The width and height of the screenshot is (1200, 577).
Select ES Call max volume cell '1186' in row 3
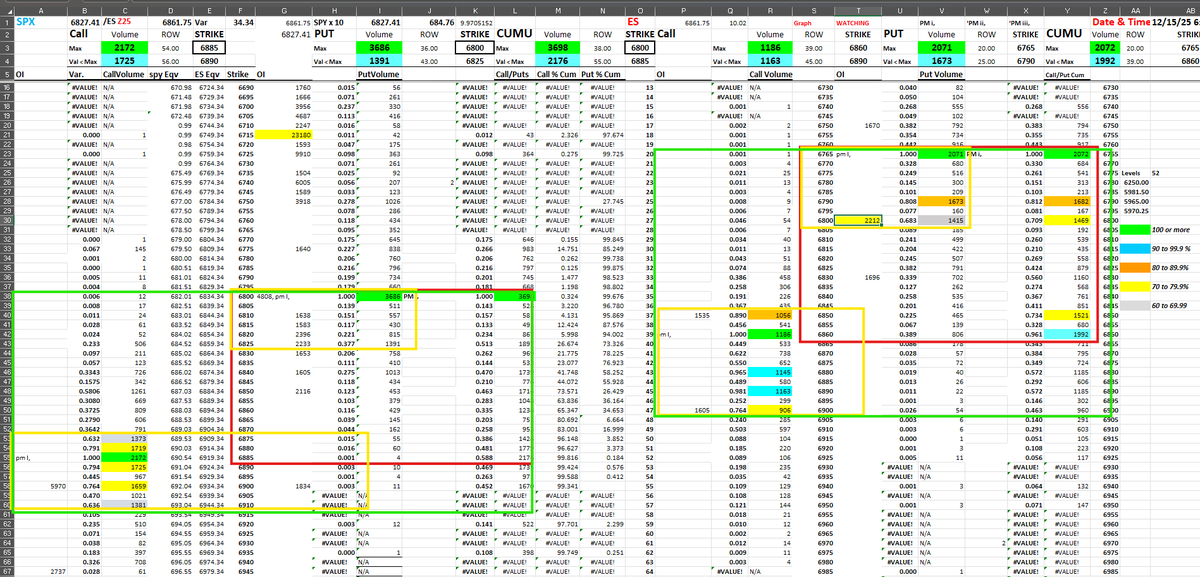[x=768, y=47]
